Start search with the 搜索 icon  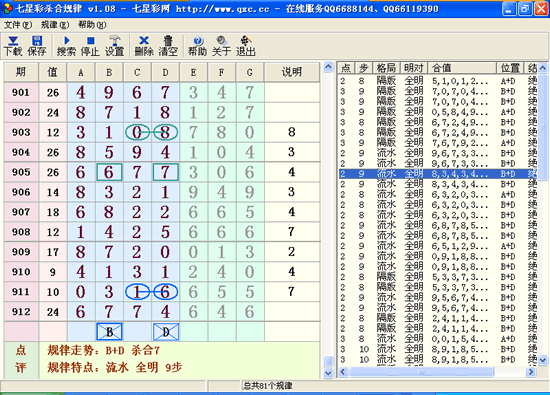point(66,46)
